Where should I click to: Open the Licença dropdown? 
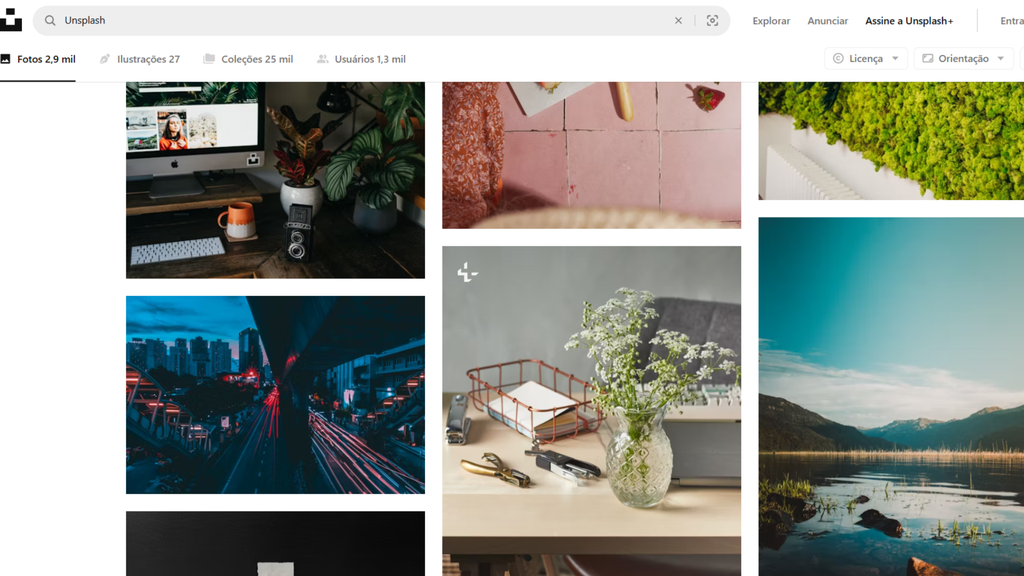(x=866, y=59)
